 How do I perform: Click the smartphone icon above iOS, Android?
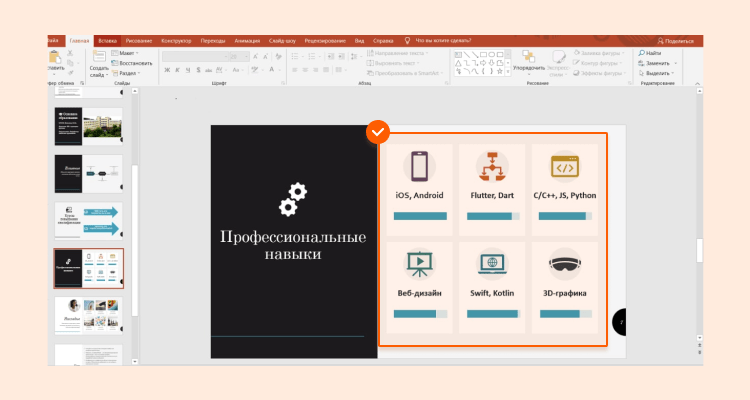[x=420, y=165]
